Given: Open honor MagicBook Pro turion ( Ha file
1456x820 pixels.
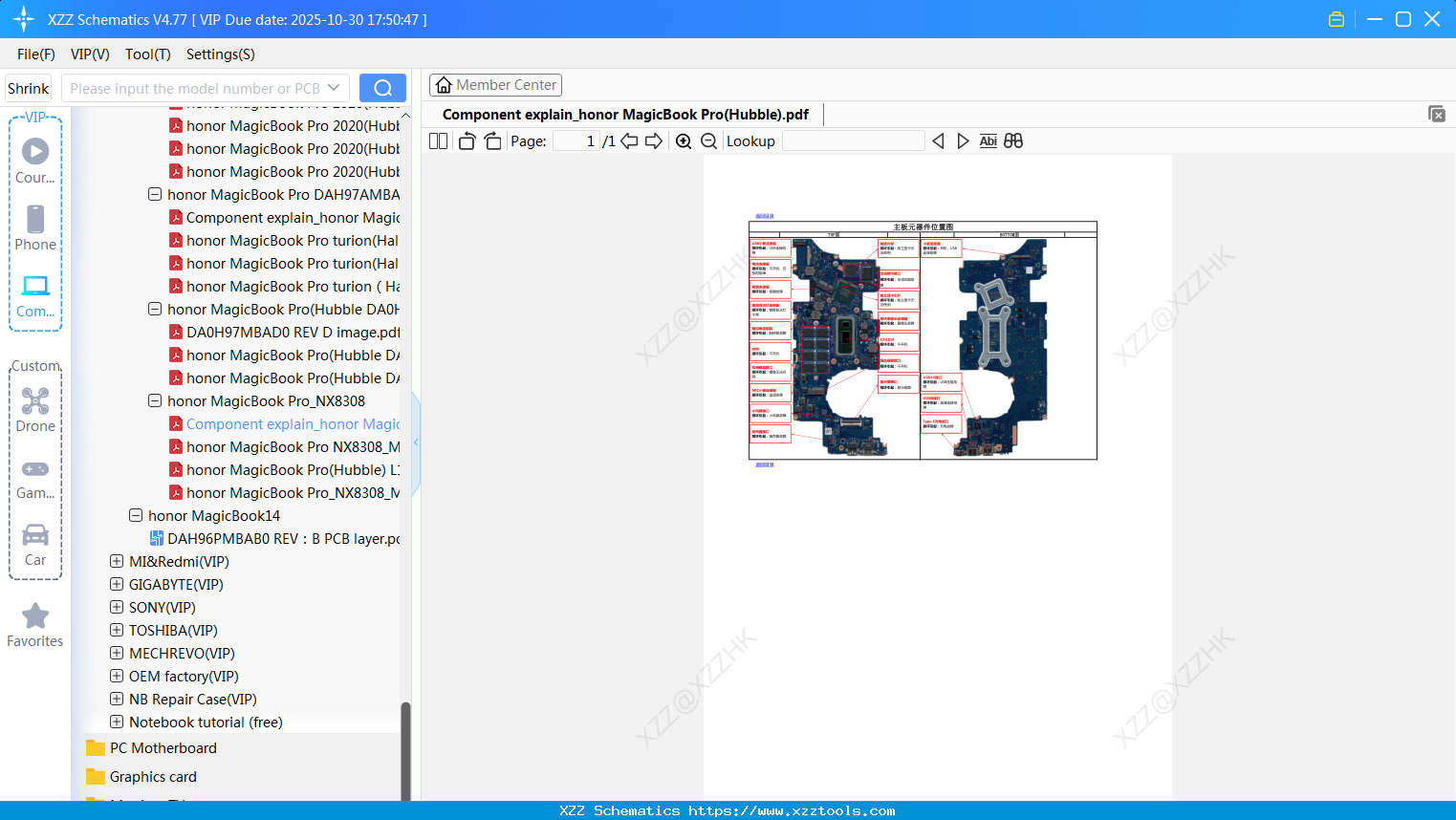Looking at the screenshot, I should click(284, 287).
